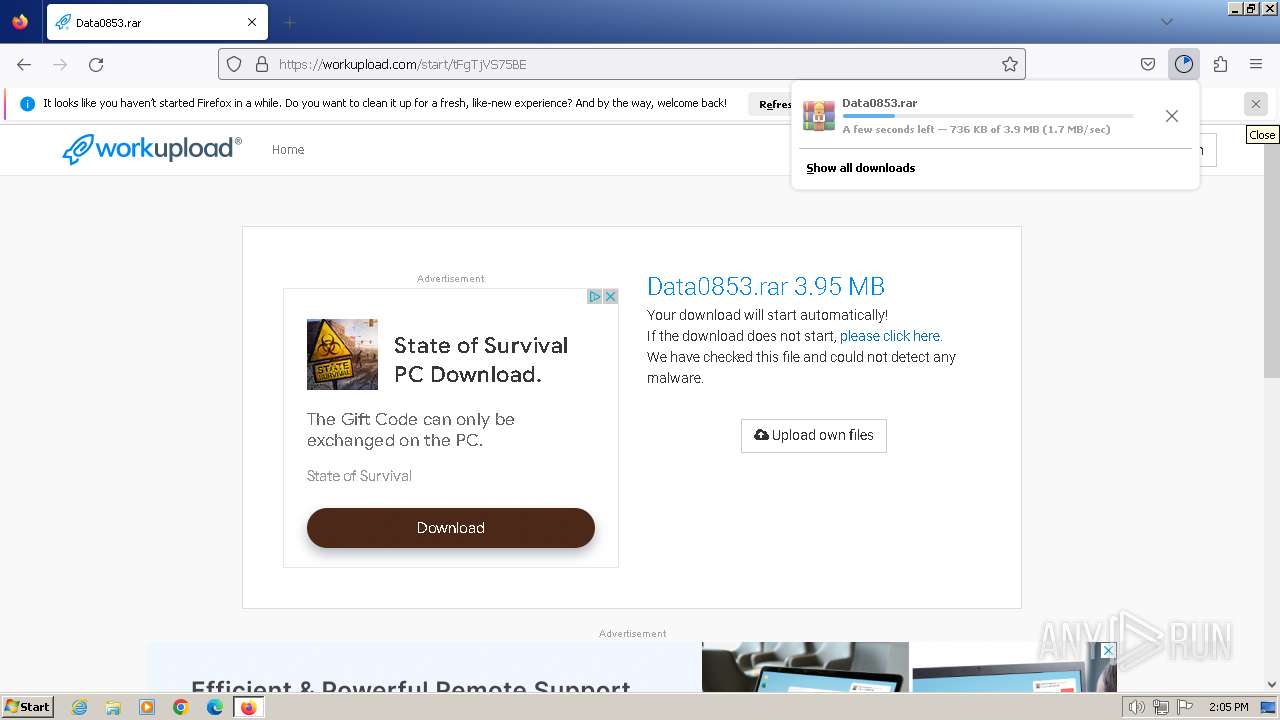The width and height of the screenshot is (1280, 720).
Task: Open the Pocket save icon
Action: click(x=1148, y=64)
